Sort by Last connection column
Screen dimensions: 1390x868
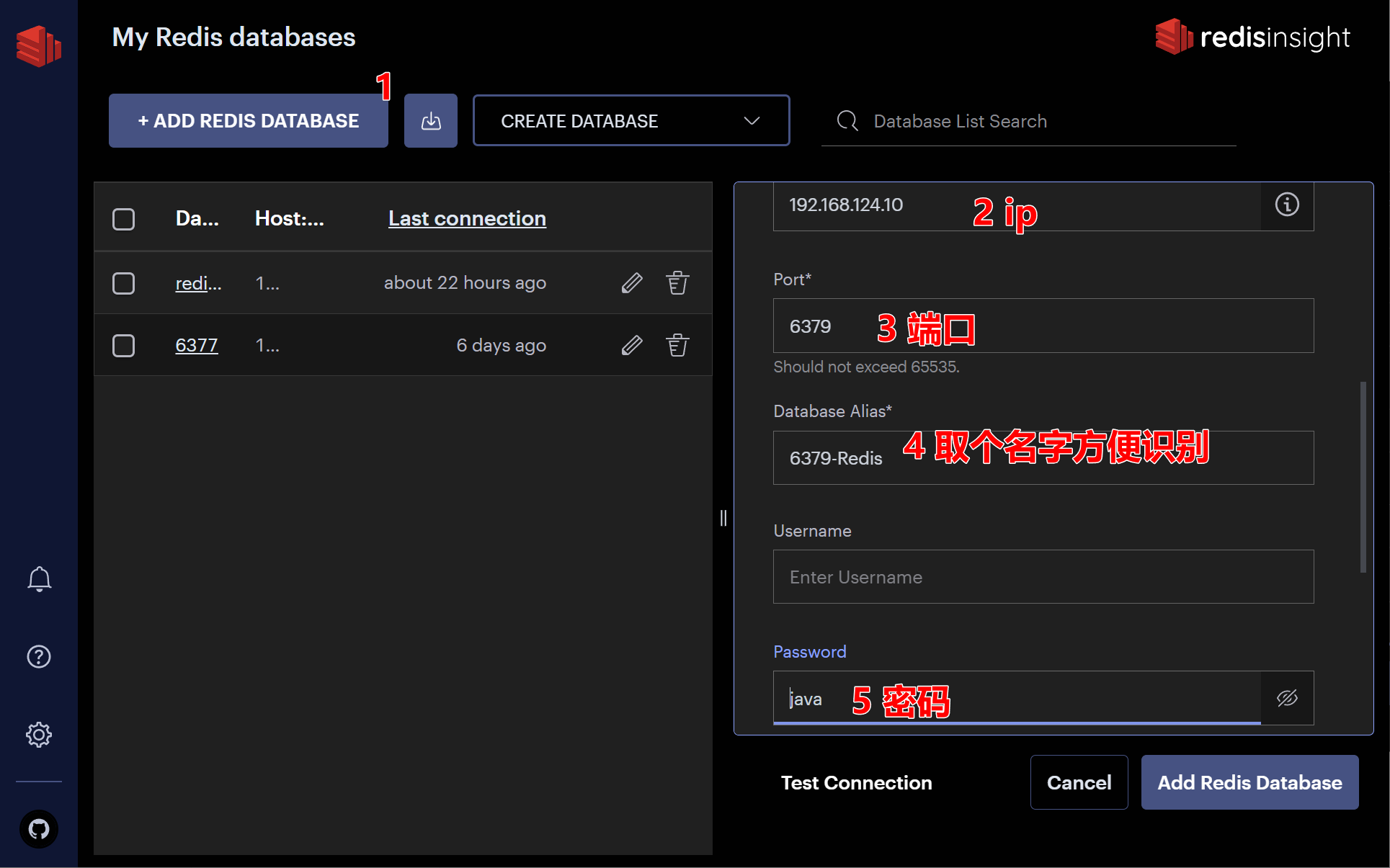coord(466,218)
